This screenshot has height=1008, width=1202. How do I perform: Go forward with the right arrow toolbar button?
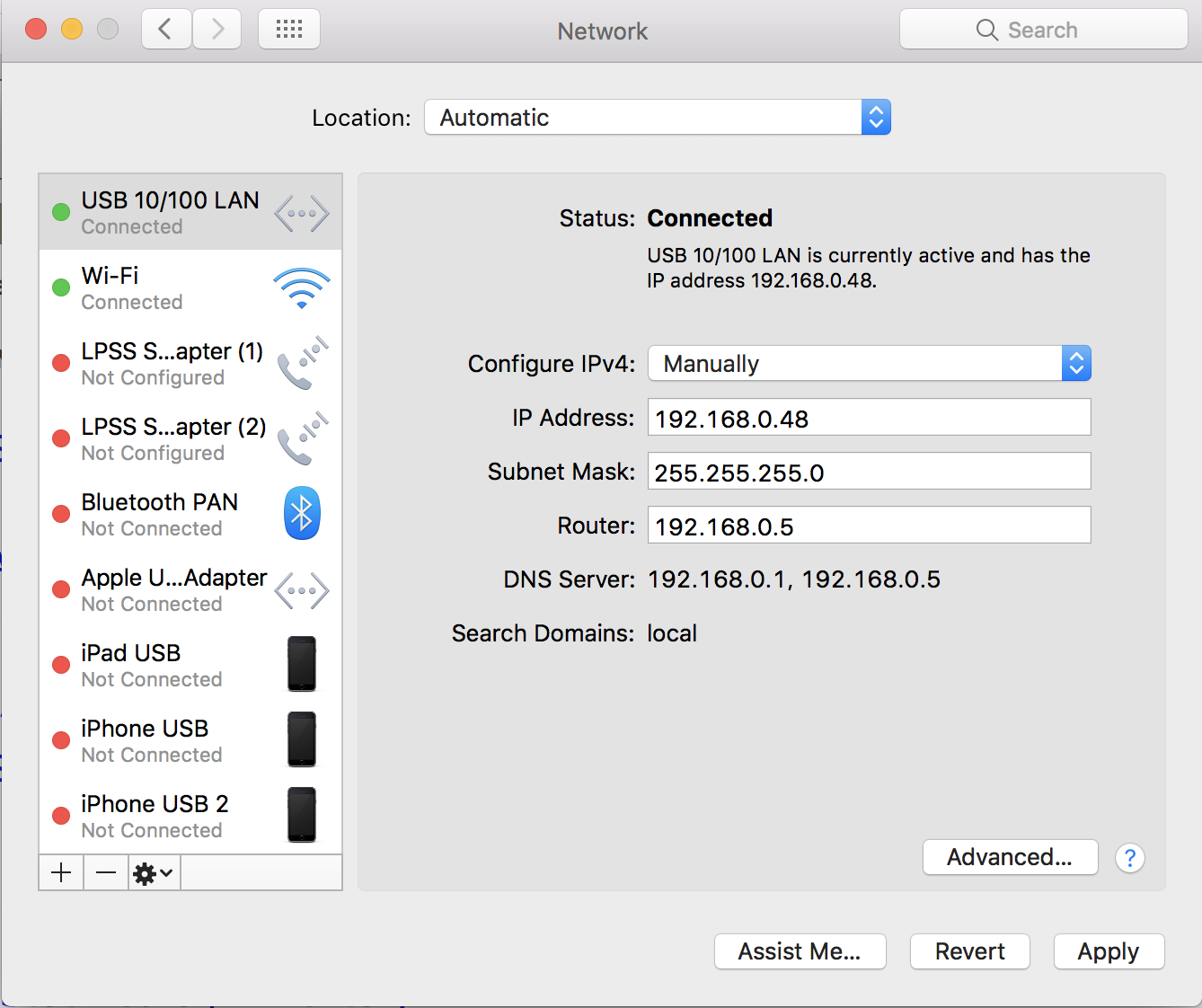point(217,30)
